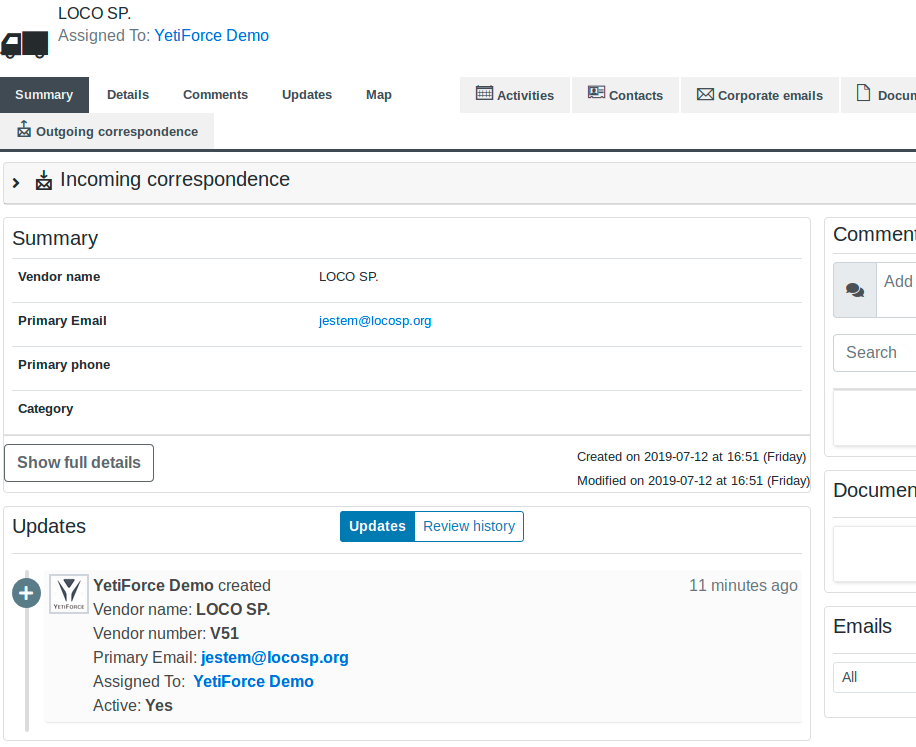Click the plus icon in Updates timeline
The width and height of the screenshot is (916, 747).
click(26, 593)
